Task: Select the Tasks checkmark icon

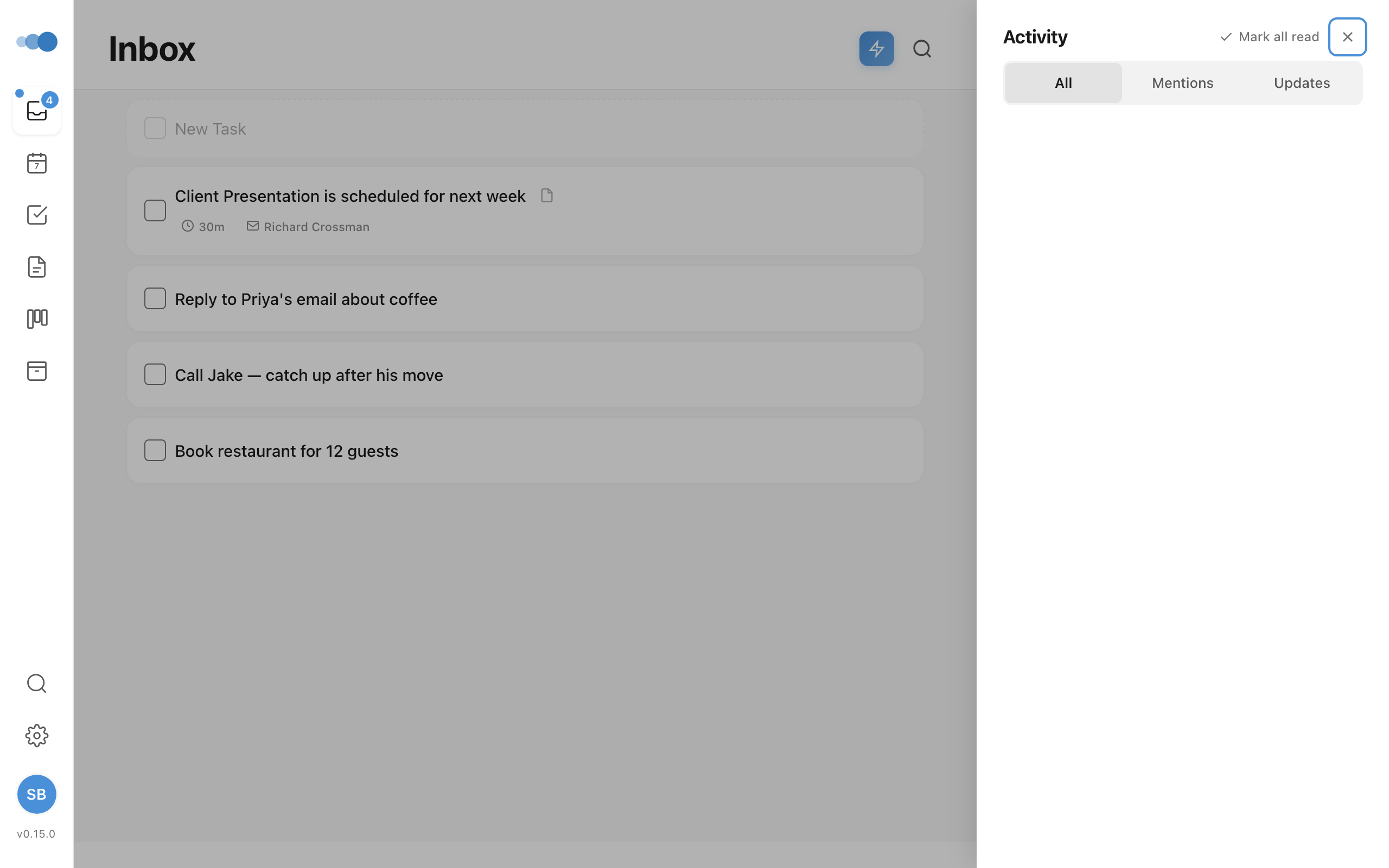Action: (x=36, y=215)
